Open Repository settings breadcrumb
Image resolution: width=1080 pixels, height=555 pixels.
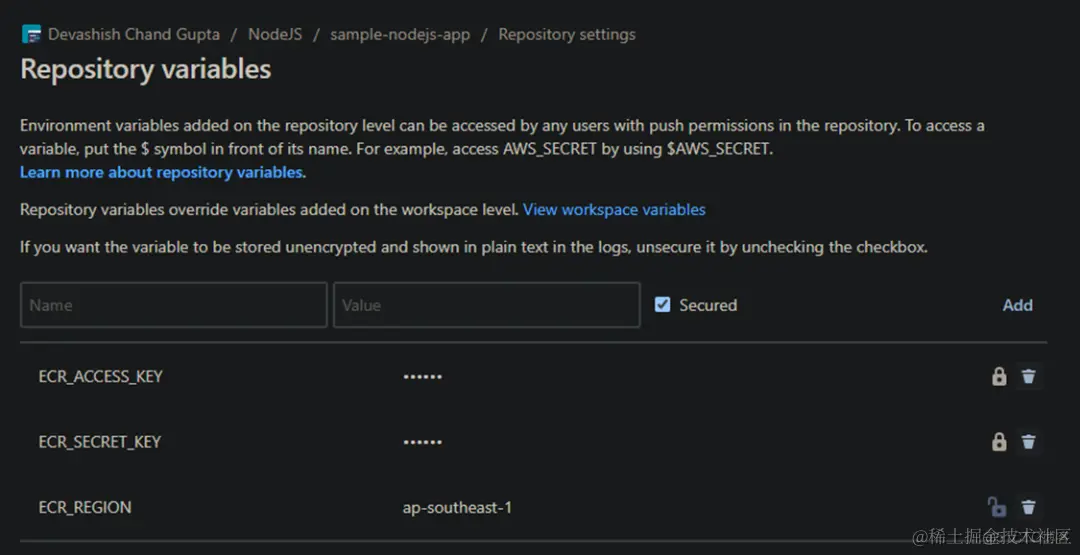tap(567, 34)
